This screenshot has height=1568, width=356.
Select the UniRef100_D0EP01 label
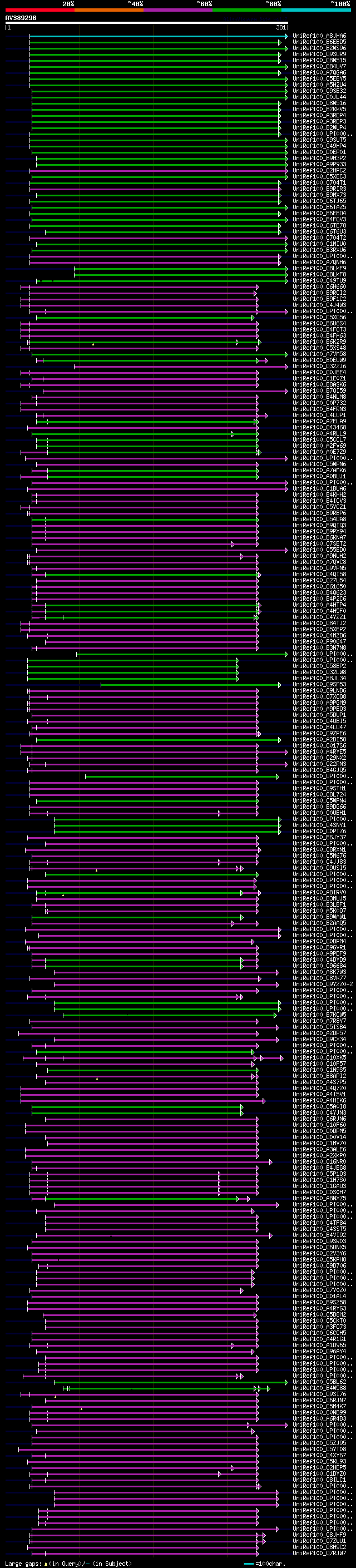click(x=319, y=152)
